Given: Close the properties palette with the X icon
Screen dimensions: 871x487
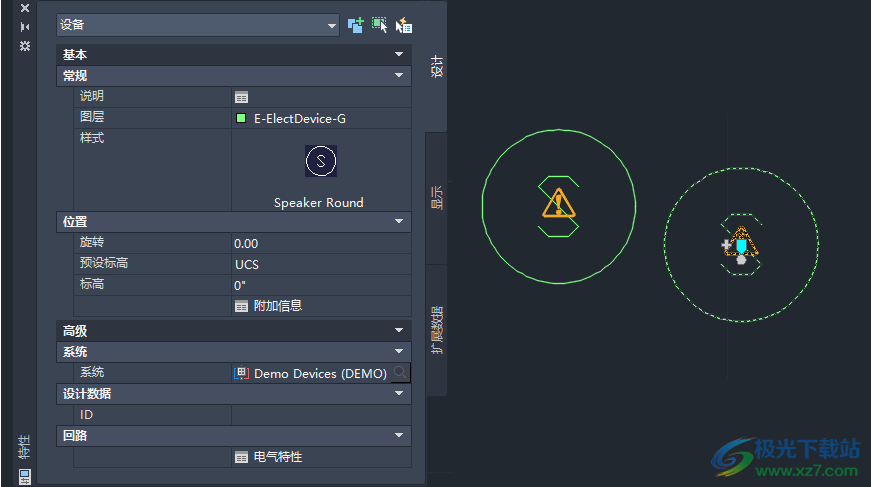Looking at the screenshot, I should pos(25,8).
